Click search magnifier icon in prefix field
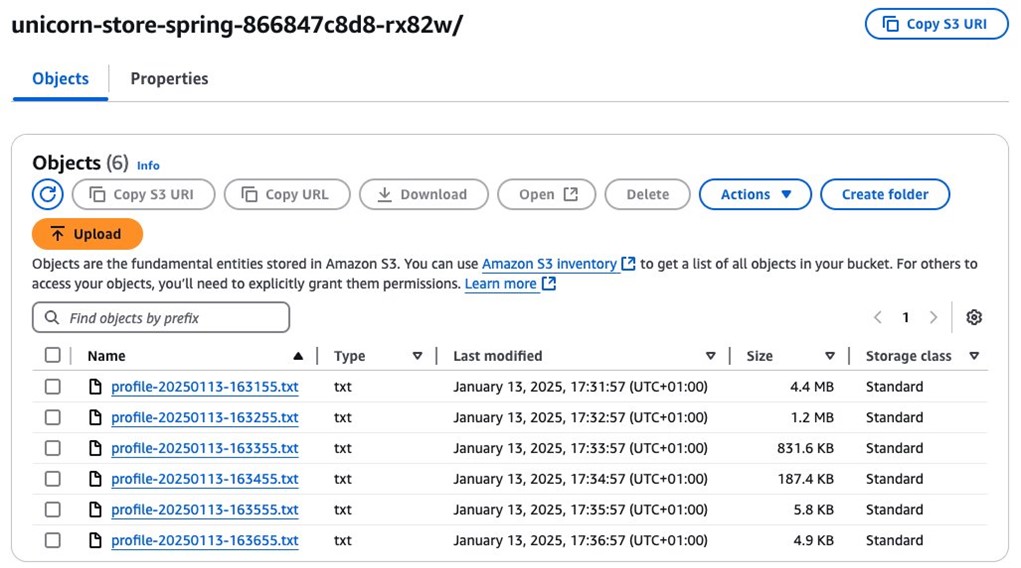This screenshot has height=568, width=1021. tap(51, 317)
